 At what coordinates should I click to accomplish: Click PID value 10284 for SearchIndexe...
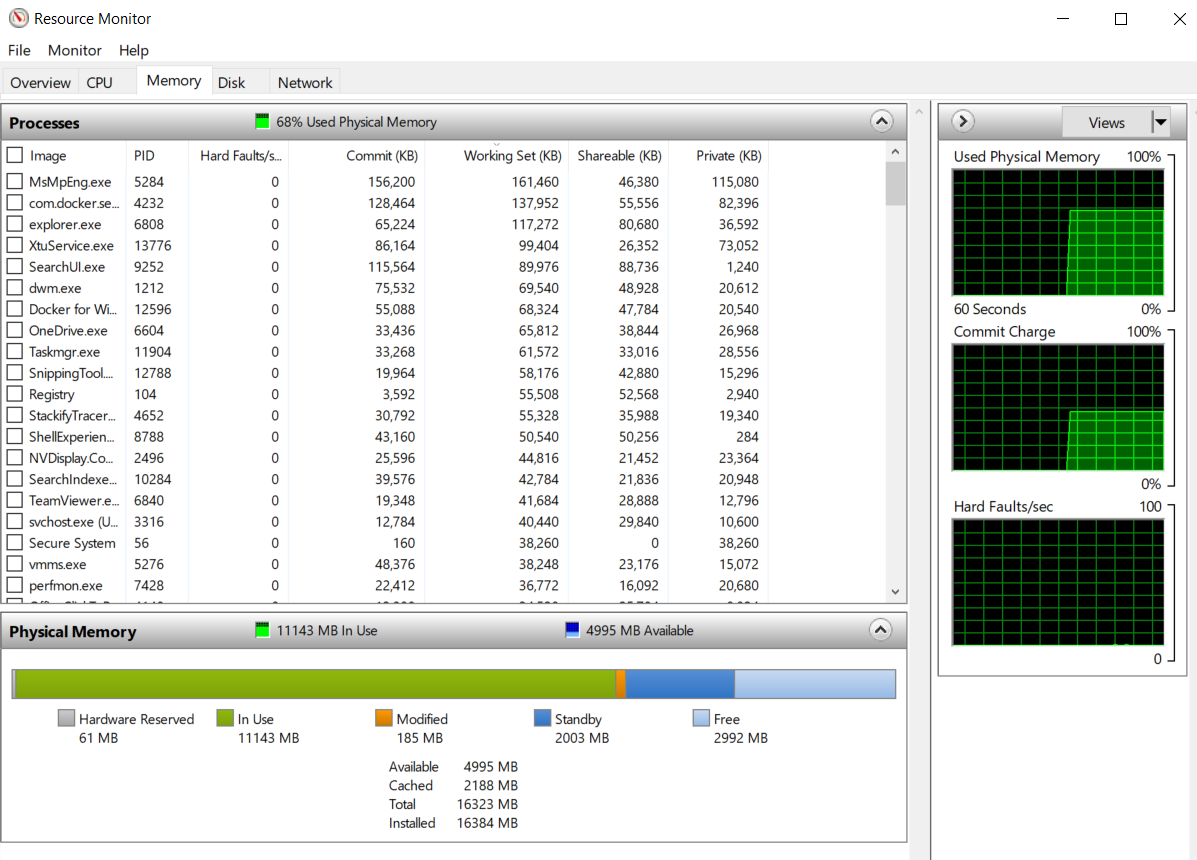point(153,479)
